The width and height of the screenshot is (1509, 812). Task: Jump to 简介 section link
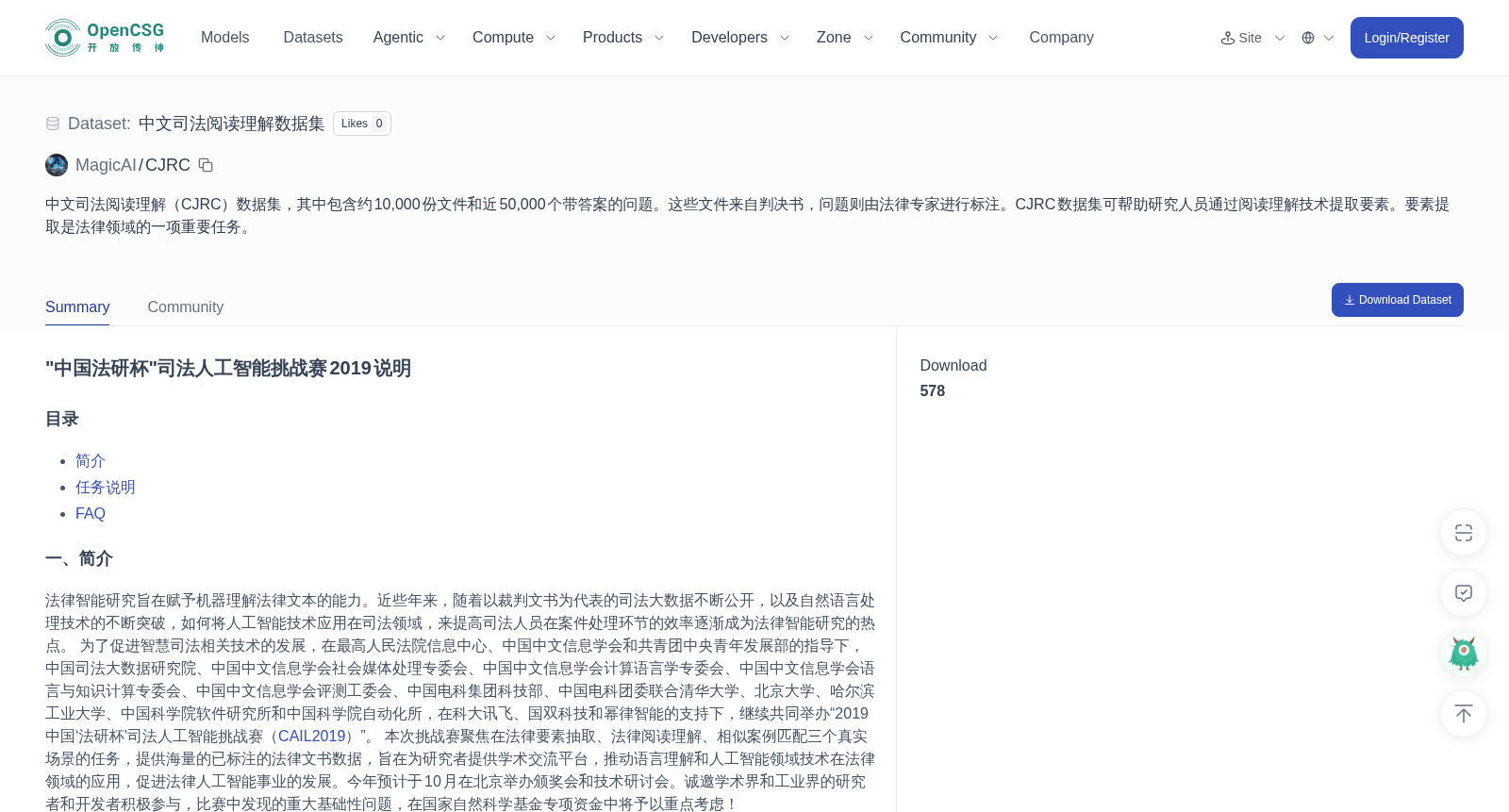click(x=91, y=461)
